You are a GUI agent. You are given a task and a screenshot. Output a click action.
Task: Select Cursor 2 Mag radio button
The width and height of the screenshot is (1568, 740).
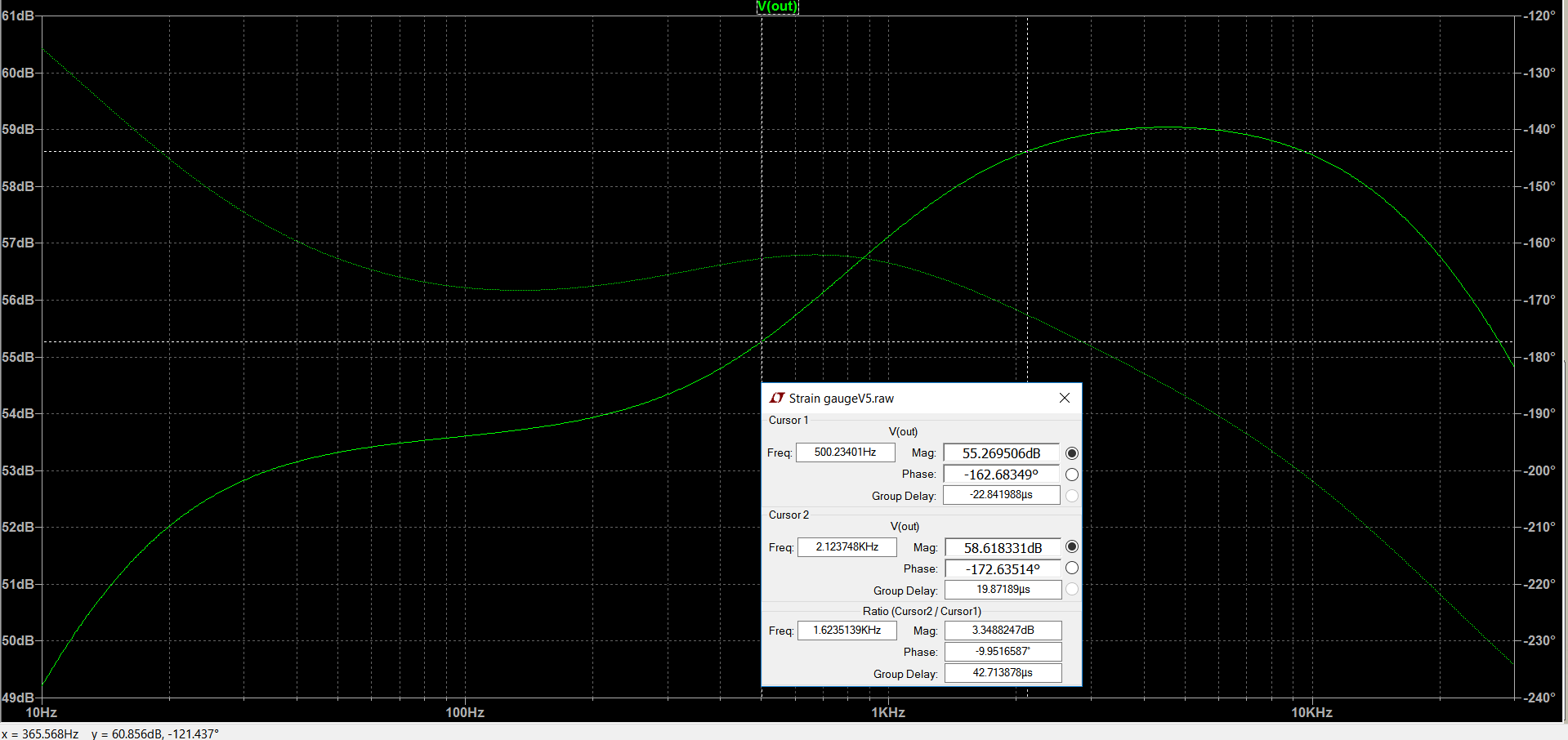(x=1072, y=546)
